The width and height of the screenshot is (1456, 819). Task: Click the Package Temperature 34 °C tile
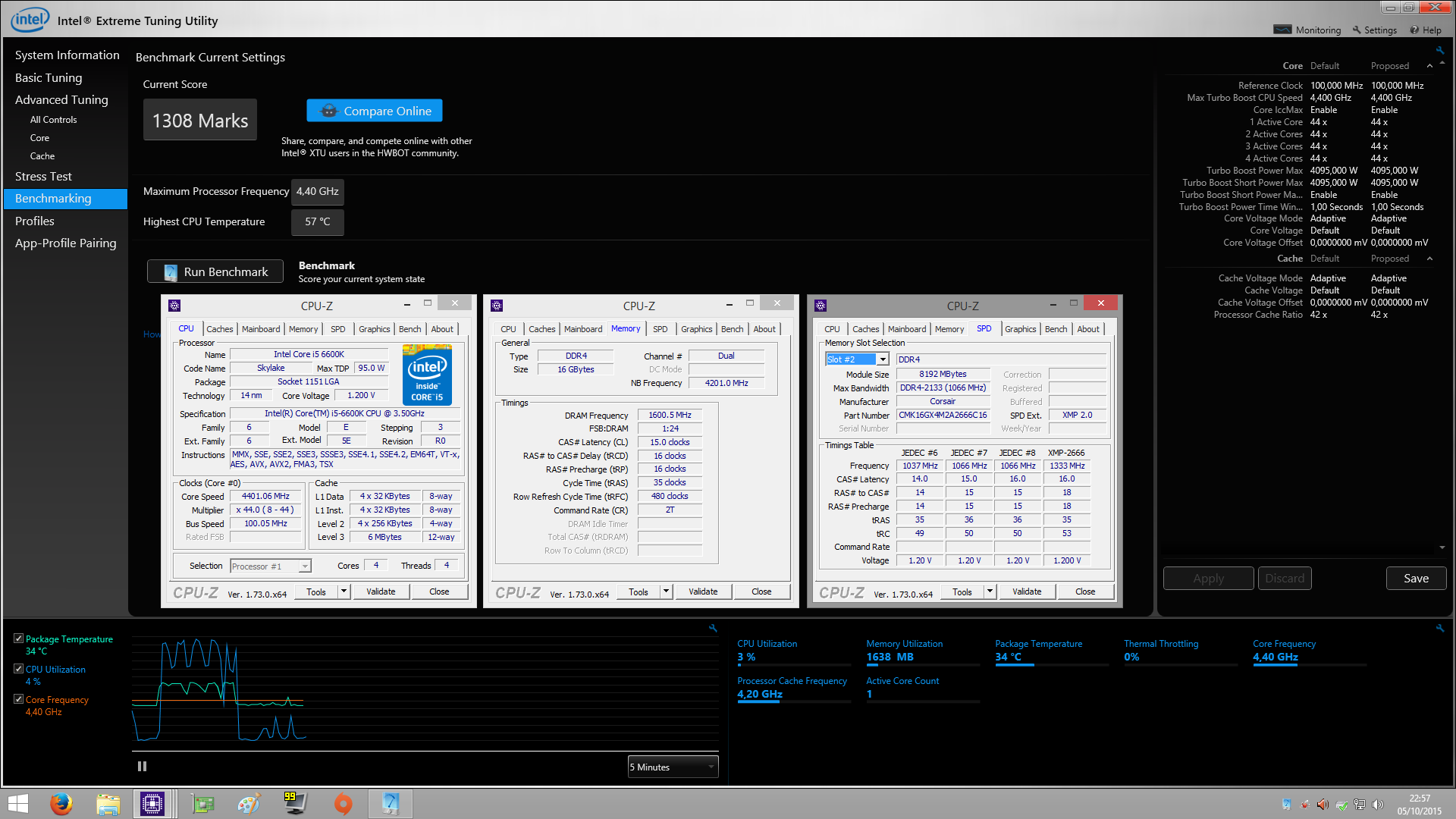[1052, 651]
